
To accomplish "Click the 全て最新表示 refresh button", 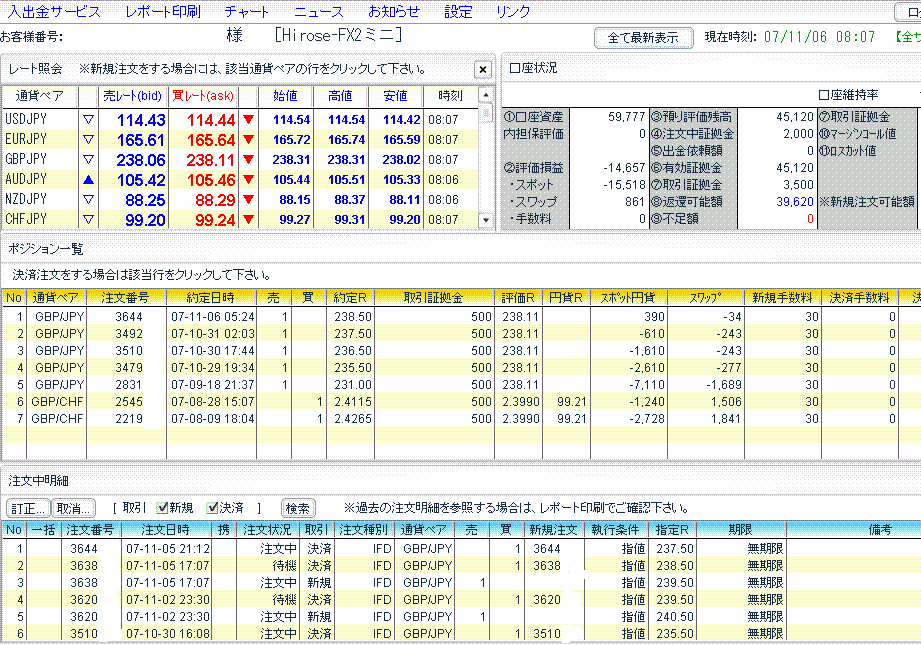I will (x=643, y=38).
